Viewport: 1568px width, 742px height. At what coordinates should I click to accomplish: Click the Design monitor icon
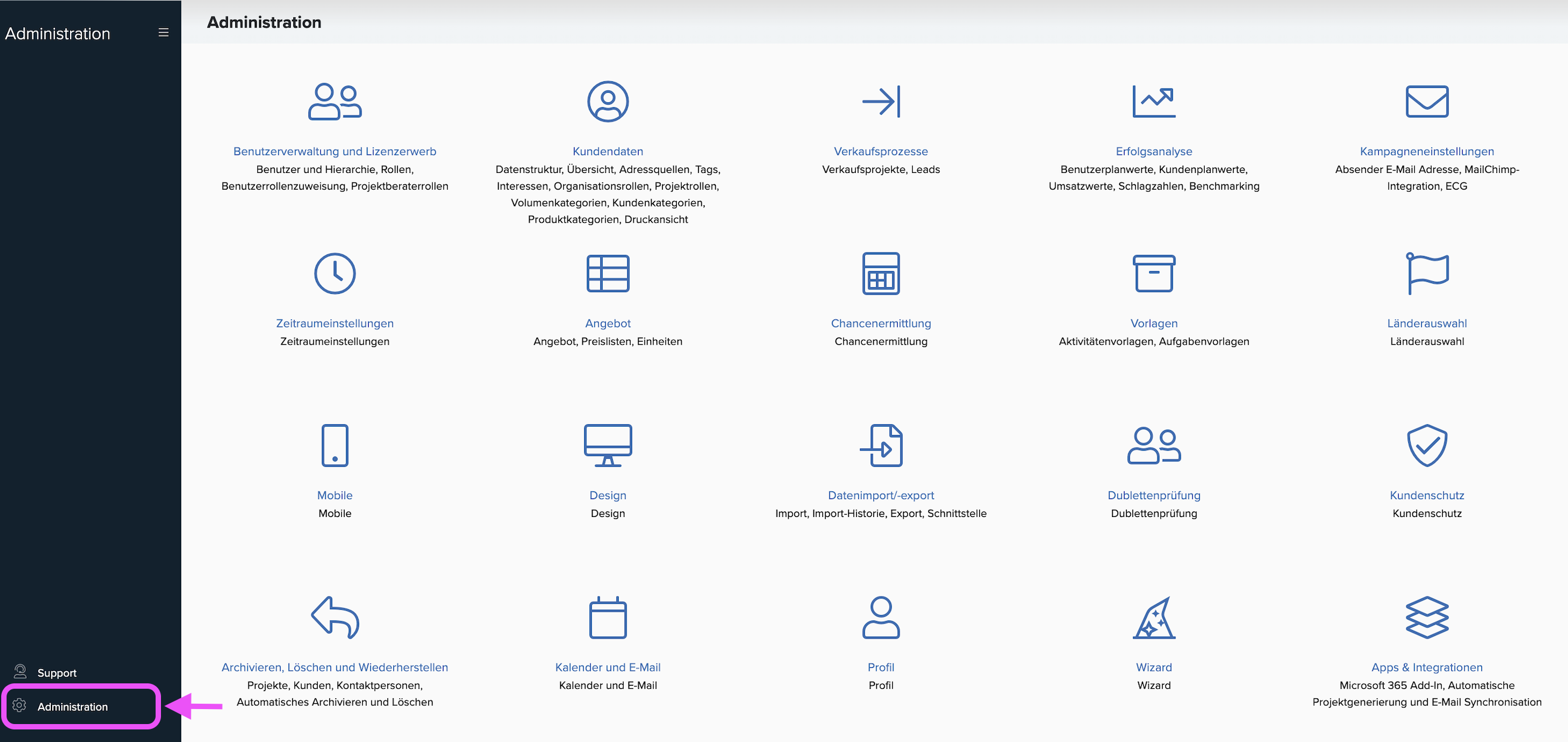point(607,446)
